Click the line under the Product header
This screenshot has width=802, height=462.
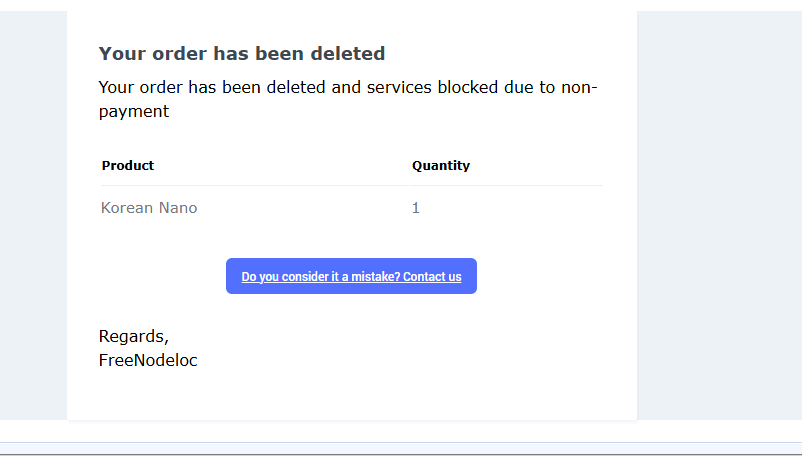pos(255,185)
